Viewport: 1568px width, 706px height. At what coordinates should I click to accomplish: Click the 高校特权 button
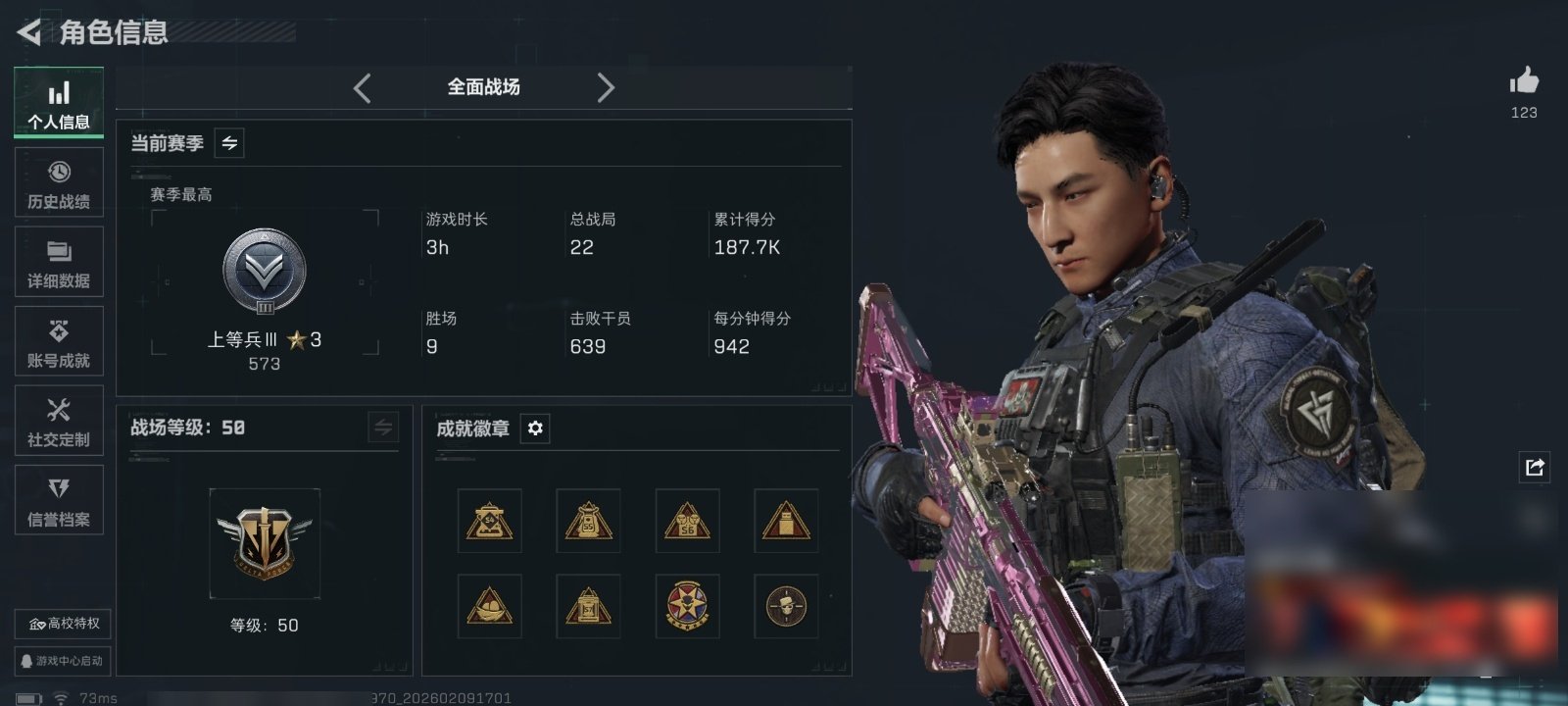[x=64, y=624]
